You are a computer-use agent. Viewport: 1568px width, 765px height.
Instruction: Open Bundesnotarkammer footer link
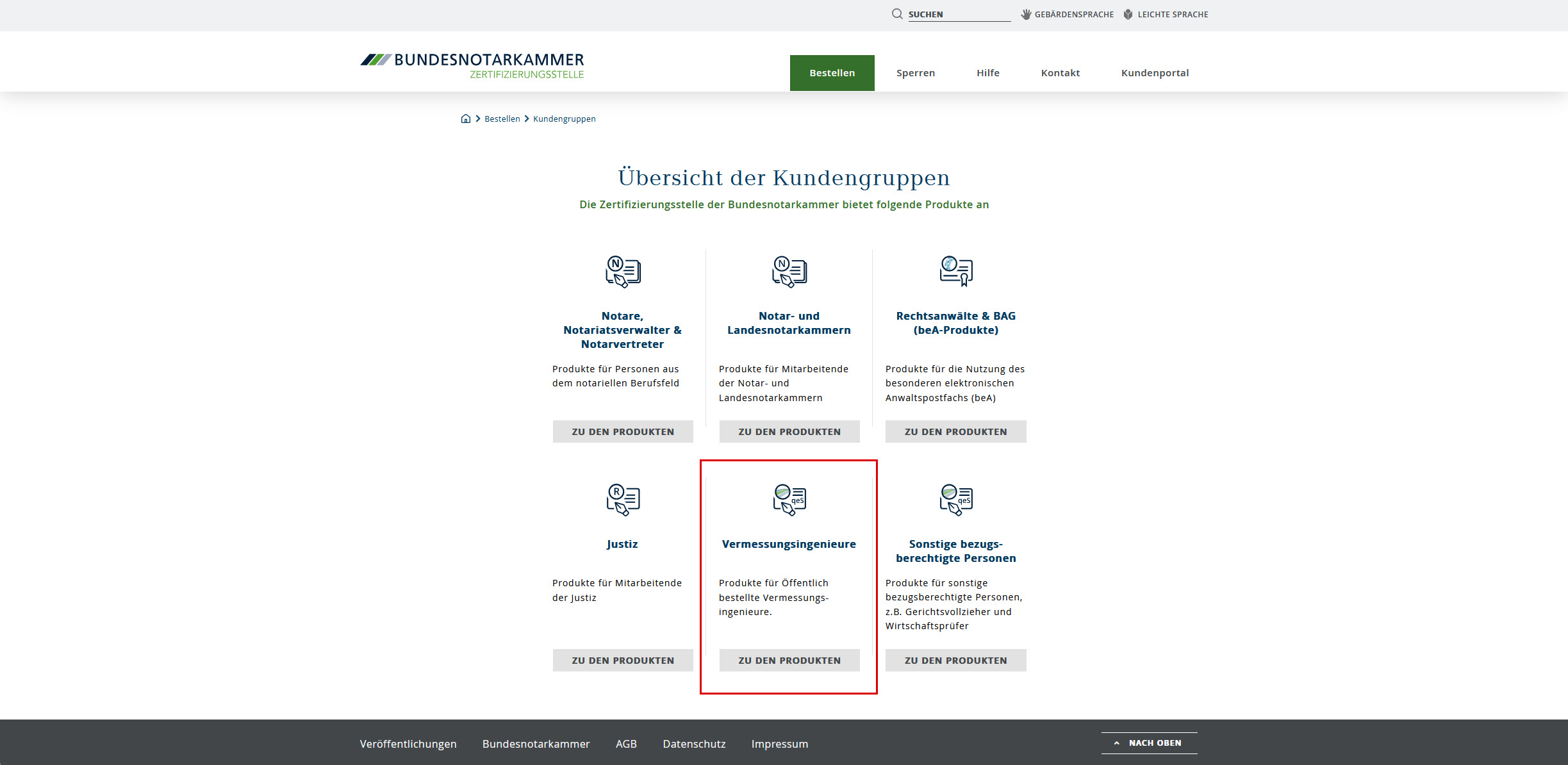536,744
